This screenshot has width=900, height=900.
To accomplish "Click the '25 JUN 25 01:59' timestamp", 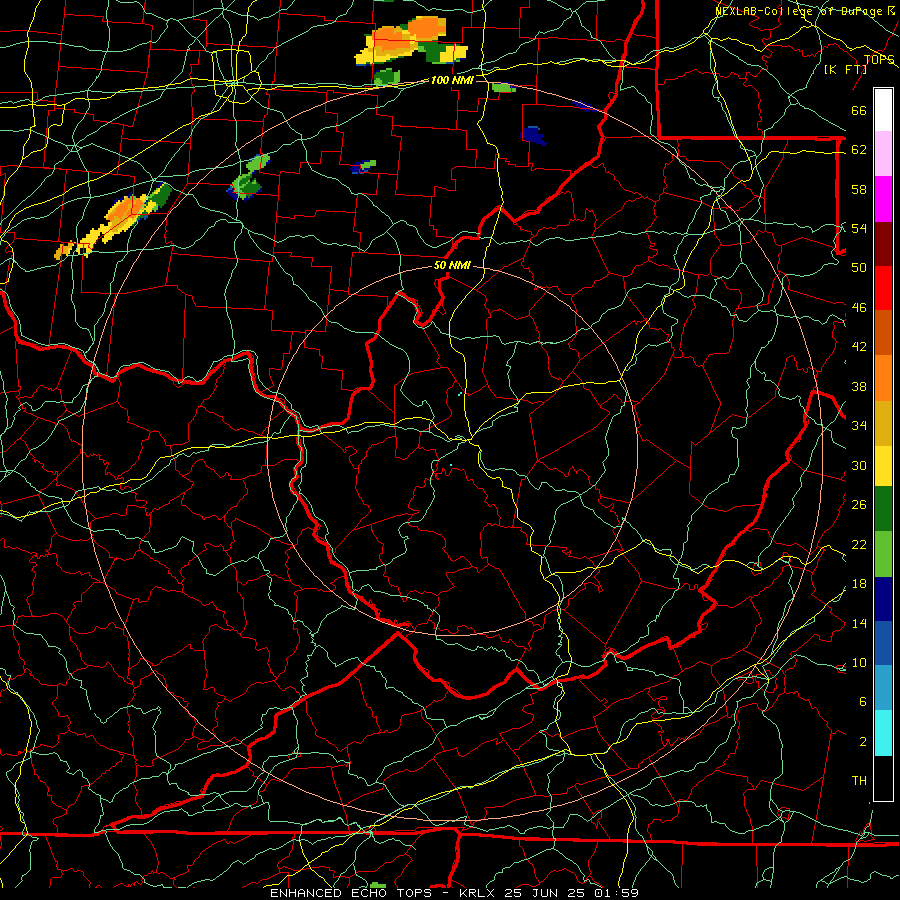I will coord(571,893).
